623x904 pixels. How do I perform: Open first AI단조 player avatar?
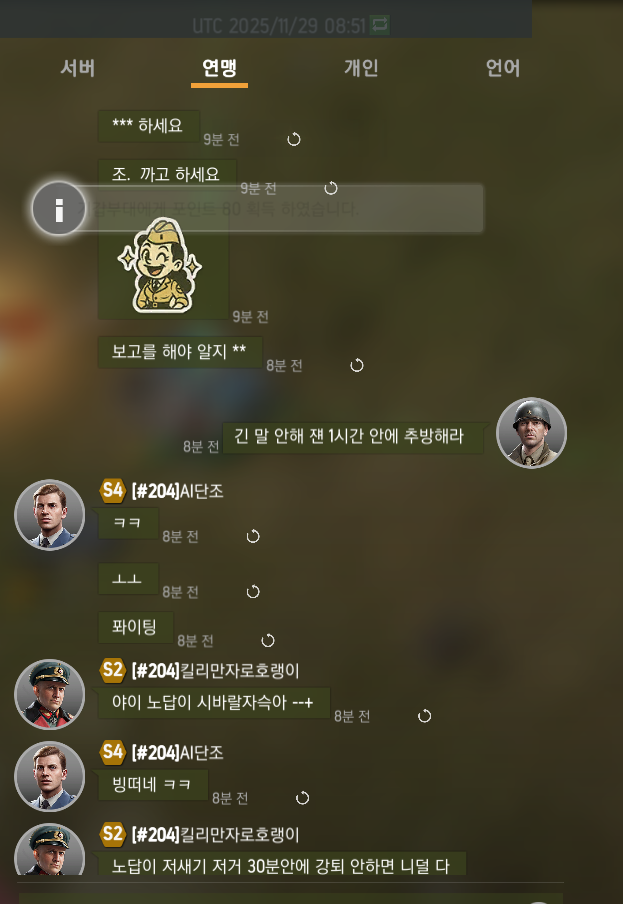[x=50, y=515]
